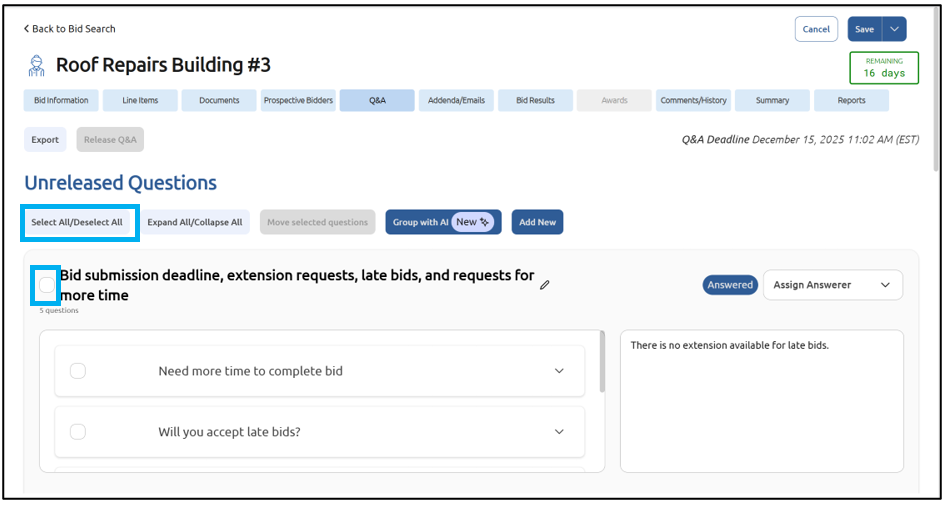The width and height of the screenshot is (946, 510).
Task: Click Expand All/Collapse All button
Action: pos(195,222)
